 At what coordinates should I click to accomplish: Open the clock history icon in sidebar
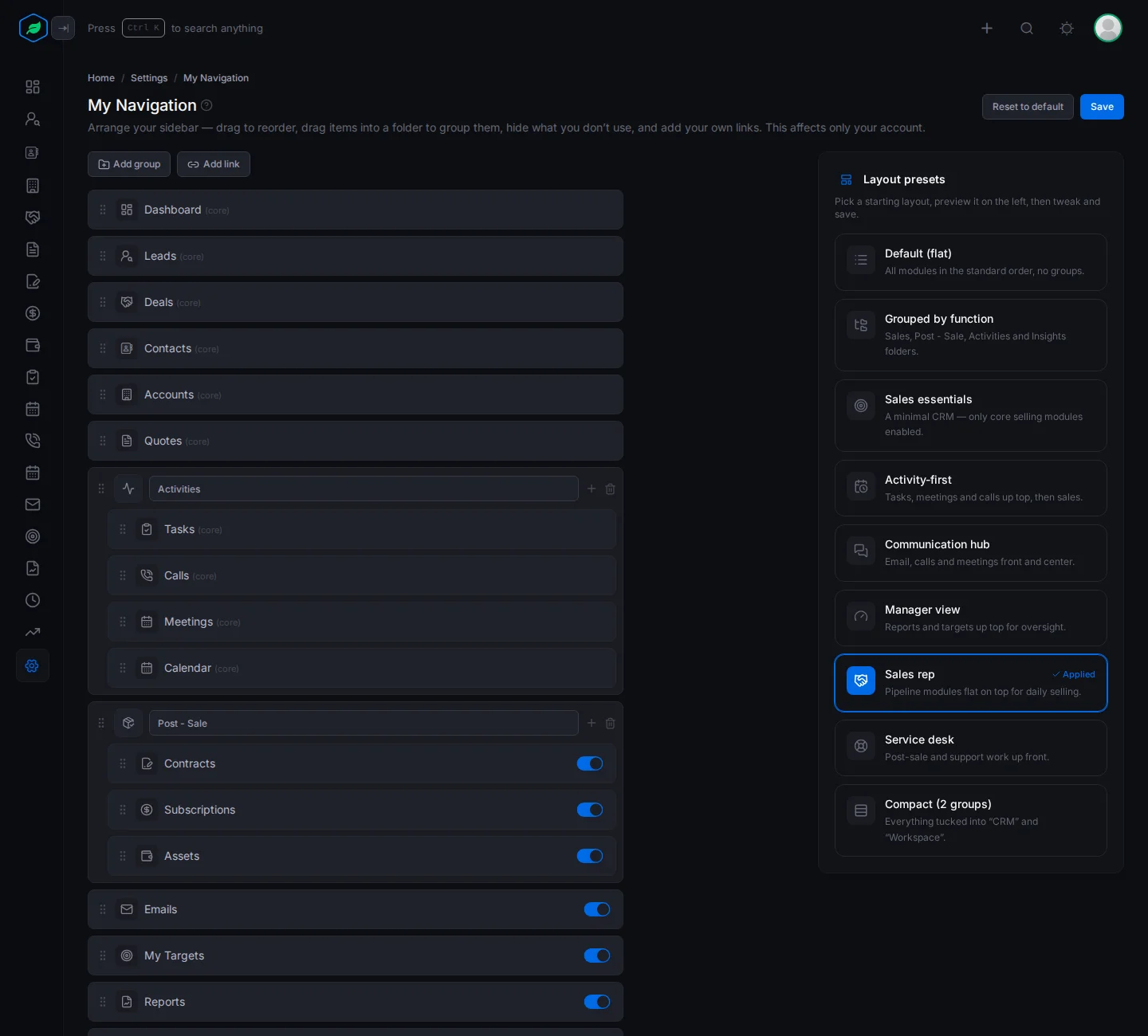[x=33, y=600]
